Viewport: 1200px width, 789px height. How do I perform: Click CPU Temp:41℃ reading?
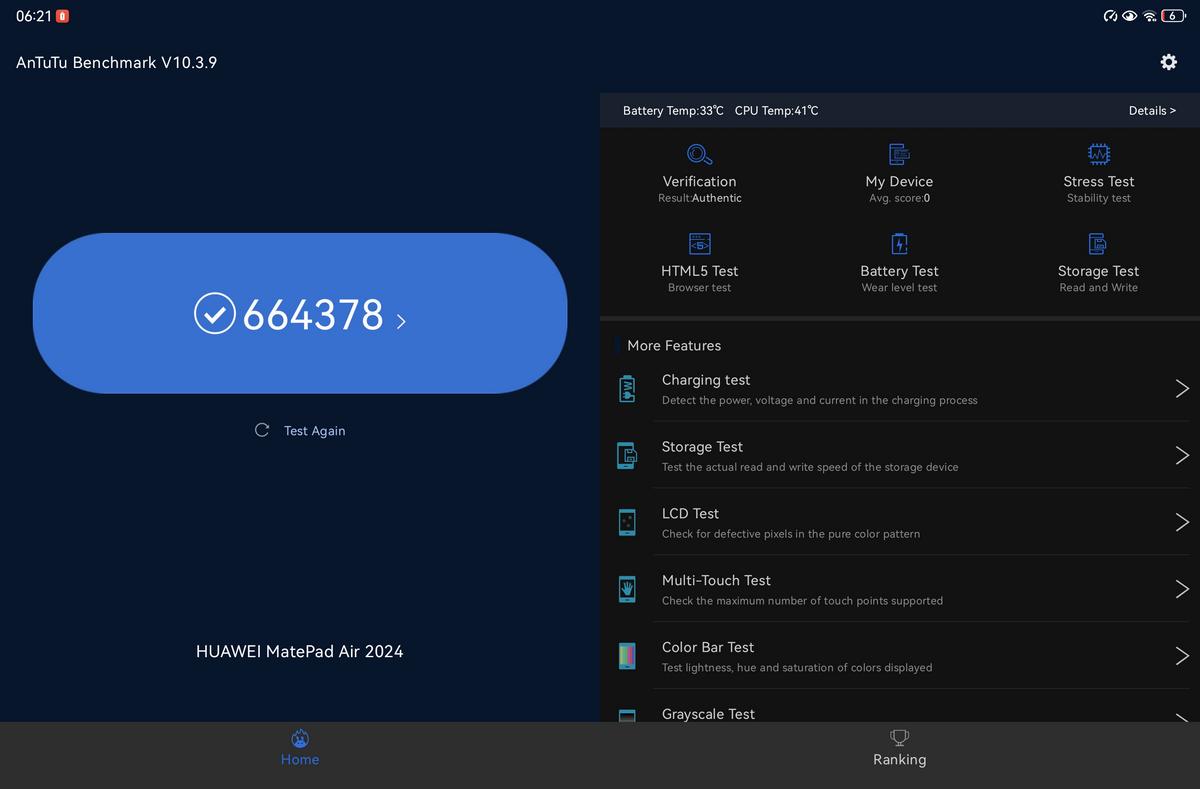(776, 110)
